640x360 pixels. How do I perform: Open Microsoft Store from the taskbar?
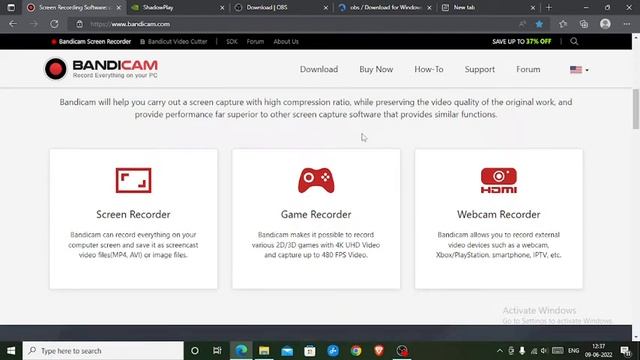click(310, 351)
